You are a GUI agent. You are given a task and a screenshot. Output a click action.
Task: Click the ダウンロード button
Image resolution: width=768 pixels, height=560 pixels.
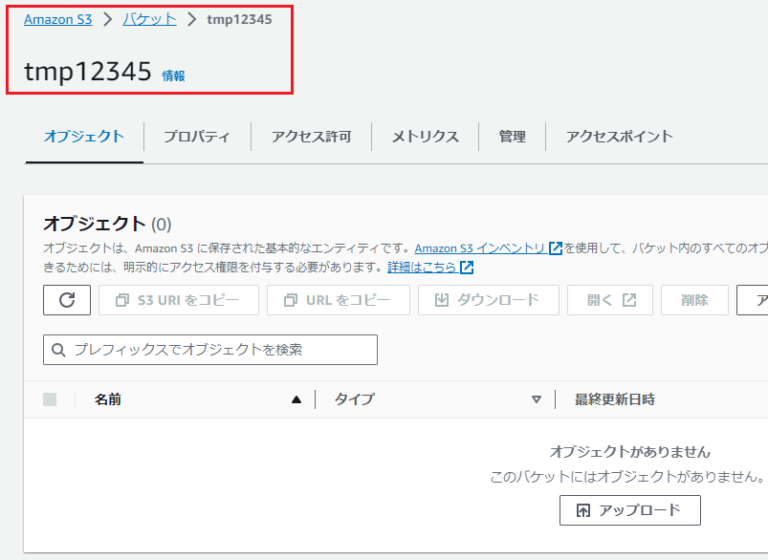point(488,300)
